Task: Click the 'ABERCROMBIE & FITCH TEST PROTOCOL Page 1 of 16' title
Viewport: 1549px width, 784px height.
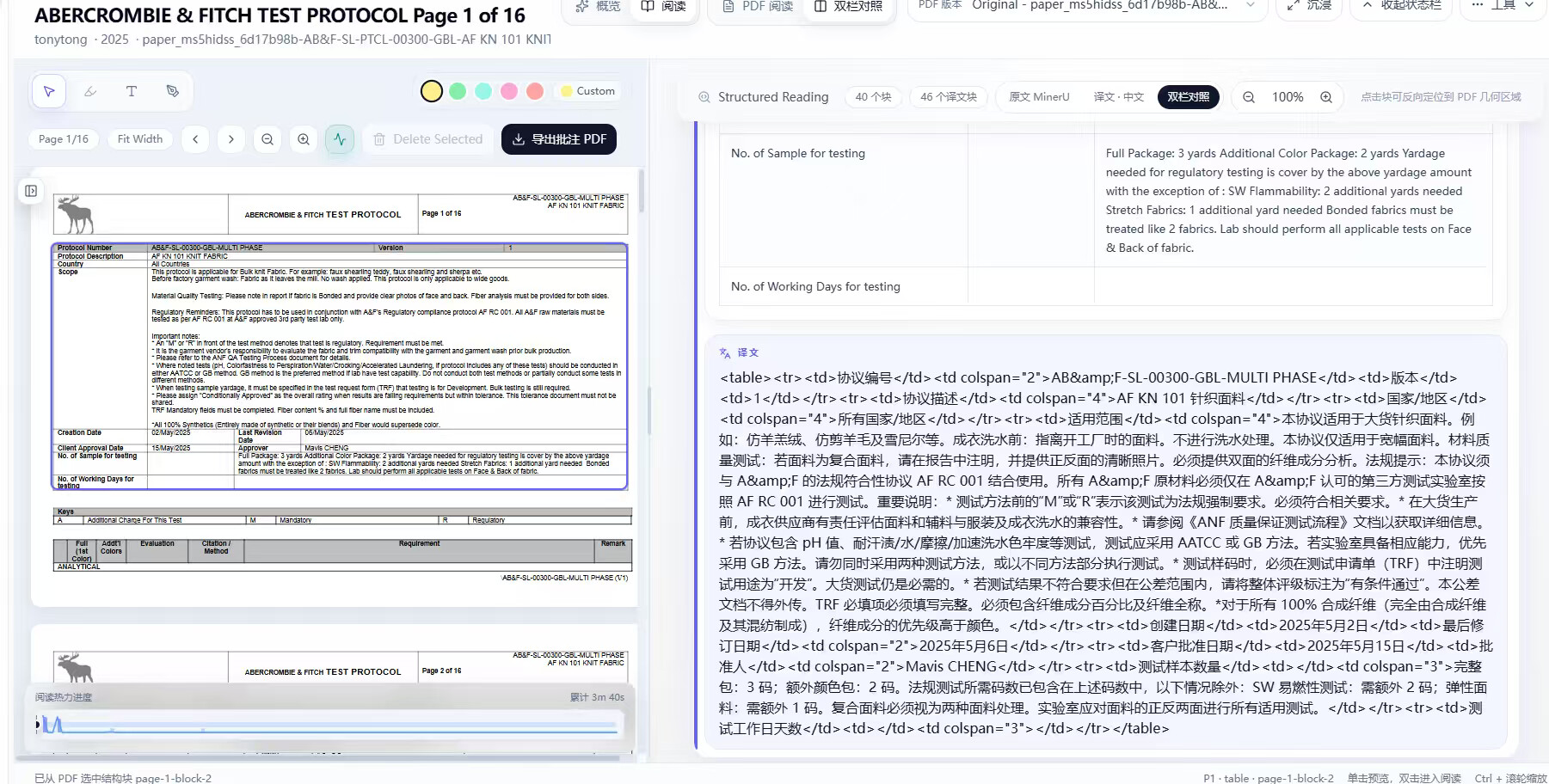Action: click(280, 15)
